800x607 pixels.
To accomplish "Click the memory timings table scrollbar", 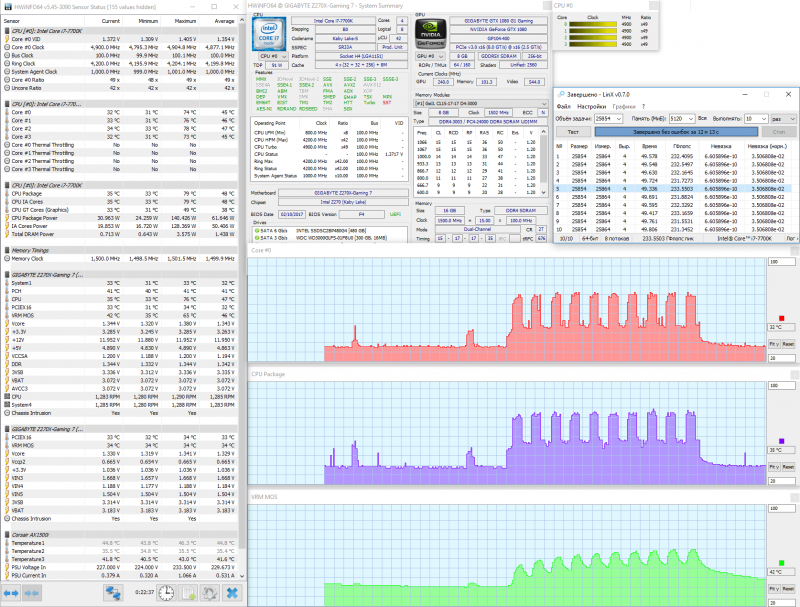I will coord(543,162).
